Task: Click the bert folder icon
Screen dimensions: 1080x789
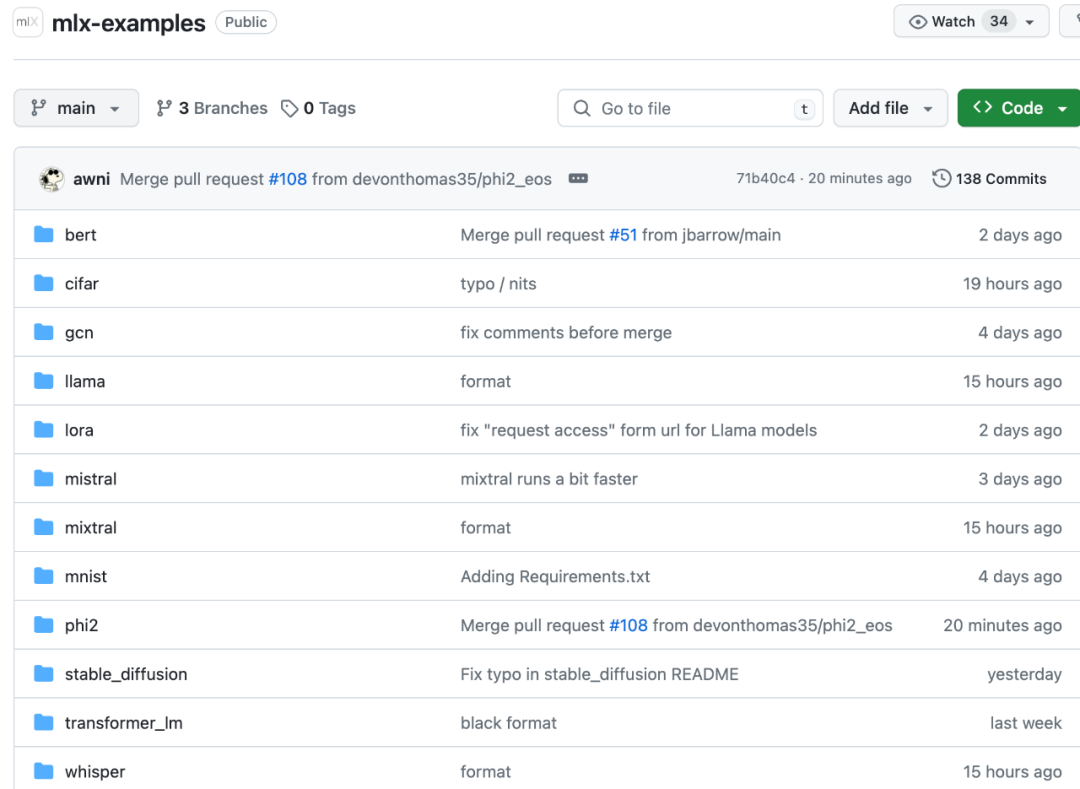Action: (43, 235)
